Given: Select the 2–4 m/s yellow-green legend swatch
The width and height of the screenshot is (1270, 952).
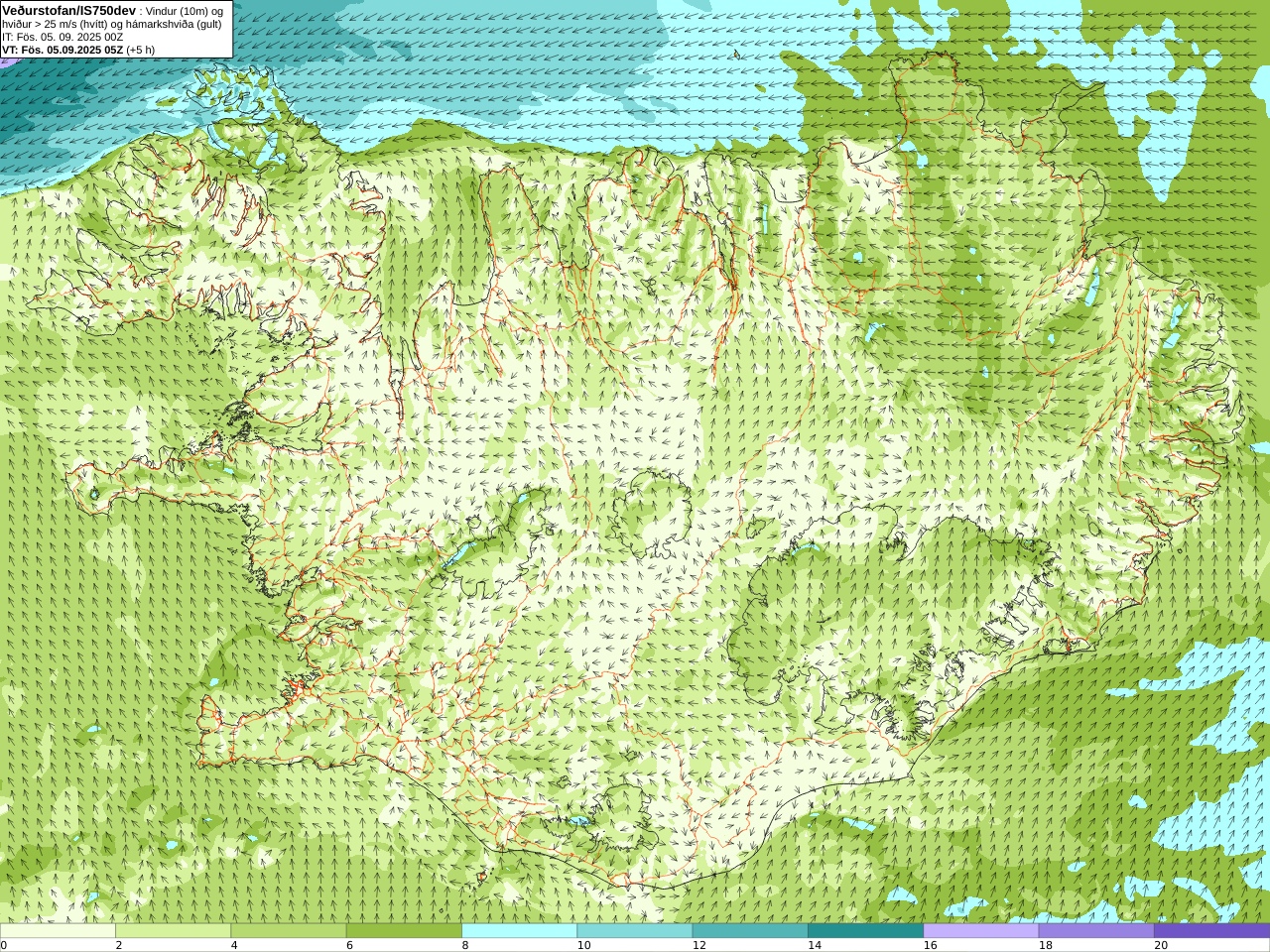Looking at the screenshot, I should coord(173,930).
